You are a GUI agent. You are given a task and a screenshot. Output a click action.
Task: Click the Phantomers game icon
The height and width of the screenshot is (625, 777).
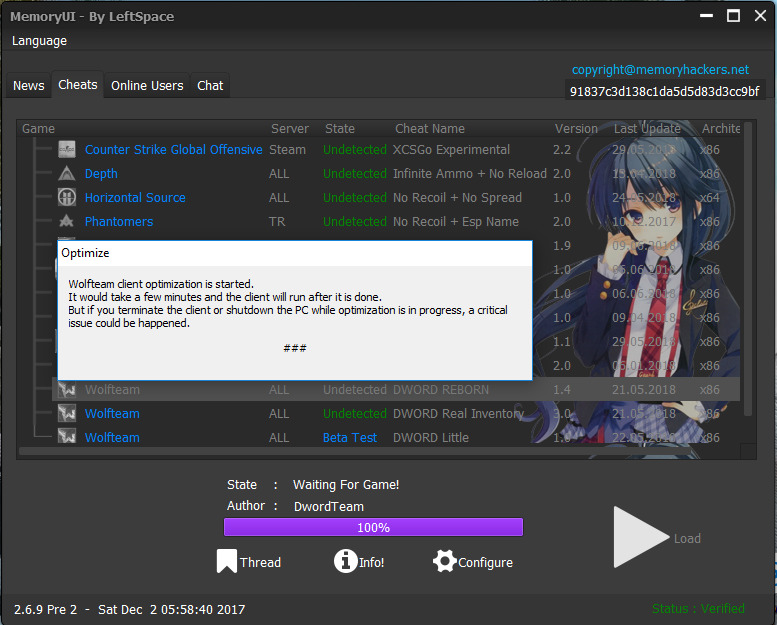[67, 221]
